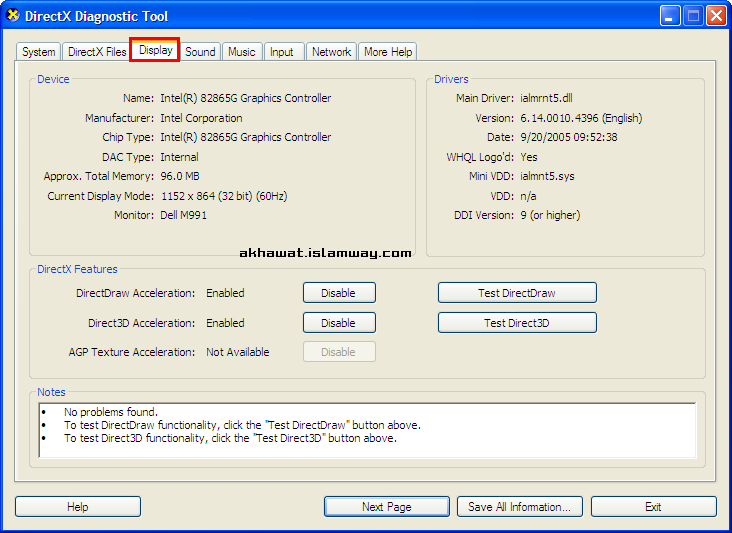
Task: Click the 'Approx. Total Memory:' label
Action: [99, 176]
